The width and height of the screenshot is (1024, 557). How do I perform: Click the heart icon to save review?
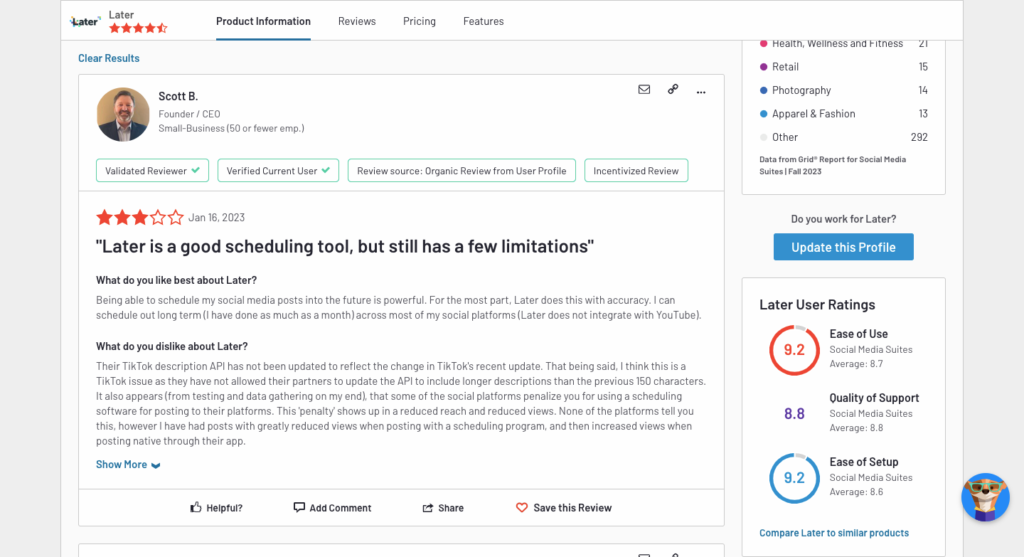522,507
